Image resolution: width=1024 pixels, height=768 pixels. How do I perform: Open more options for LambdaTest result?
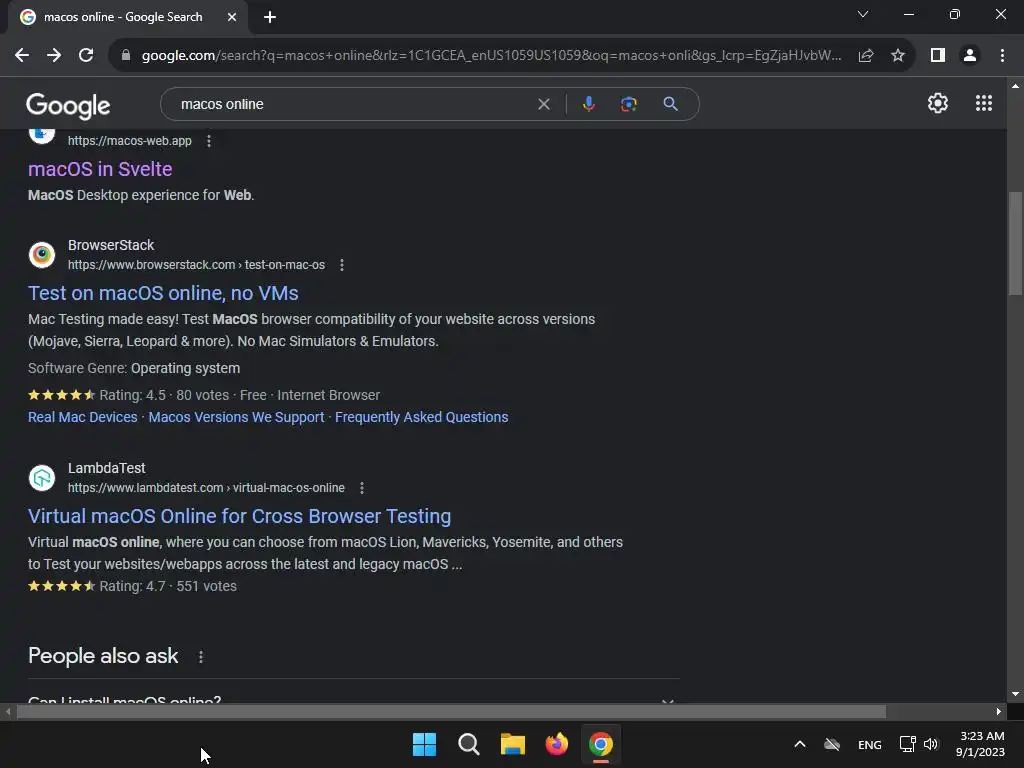[x=362, y=488]
